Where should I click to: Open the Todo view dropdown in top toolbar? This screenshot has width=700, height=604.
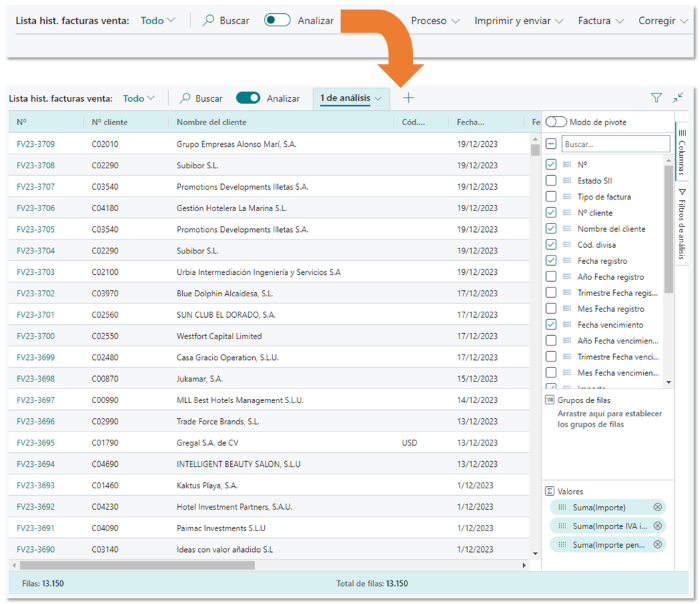[158, 21]
